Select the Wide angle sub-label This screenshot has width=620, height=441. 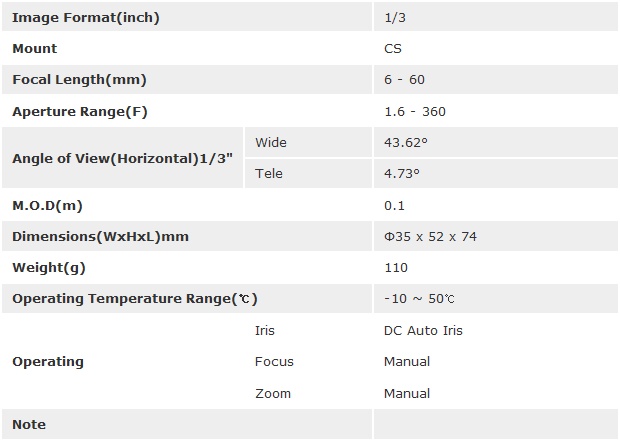click(x=271, y=142)
